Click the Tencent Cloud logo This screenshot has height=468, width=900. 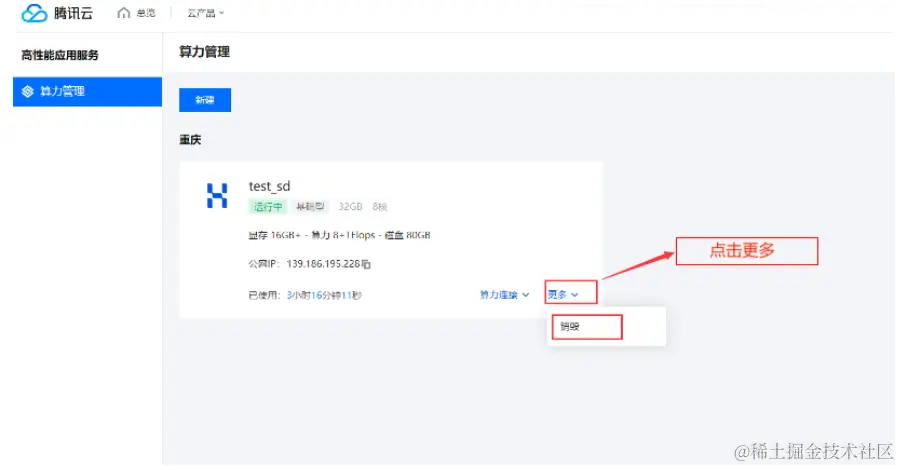[x=56, y=13]
